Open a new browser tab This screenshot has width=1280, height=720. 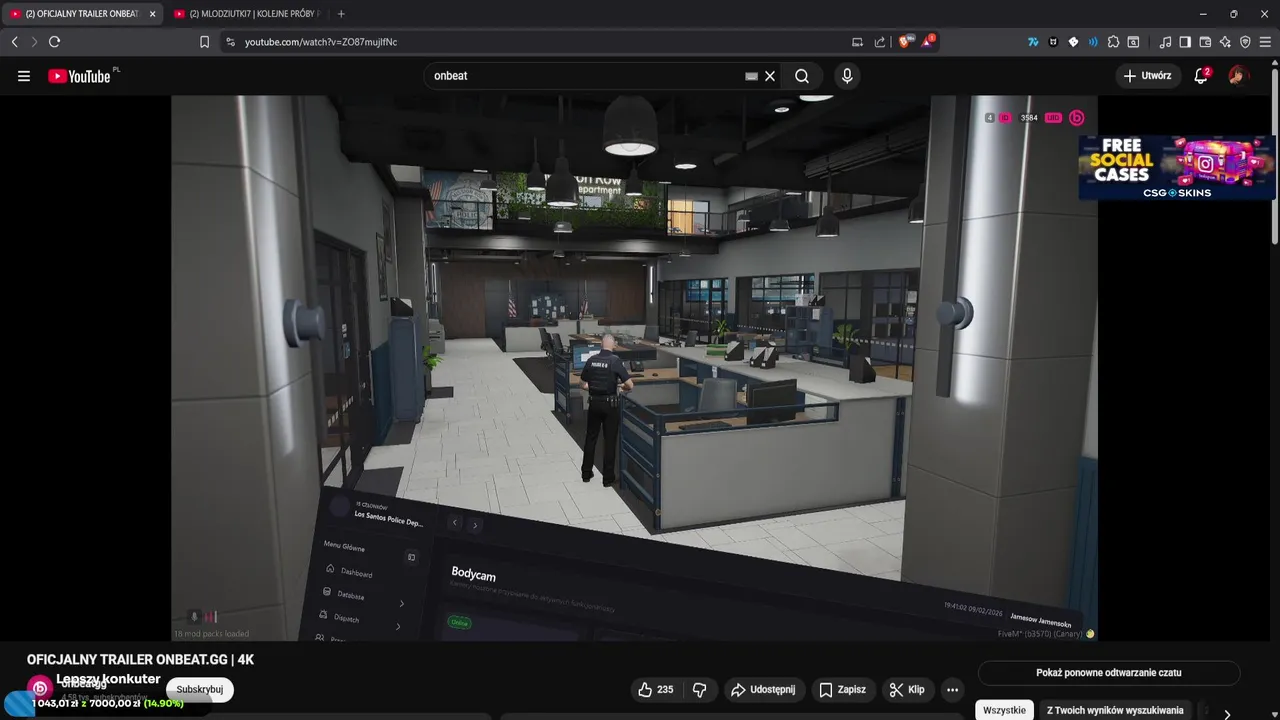[x=341, y=14]
